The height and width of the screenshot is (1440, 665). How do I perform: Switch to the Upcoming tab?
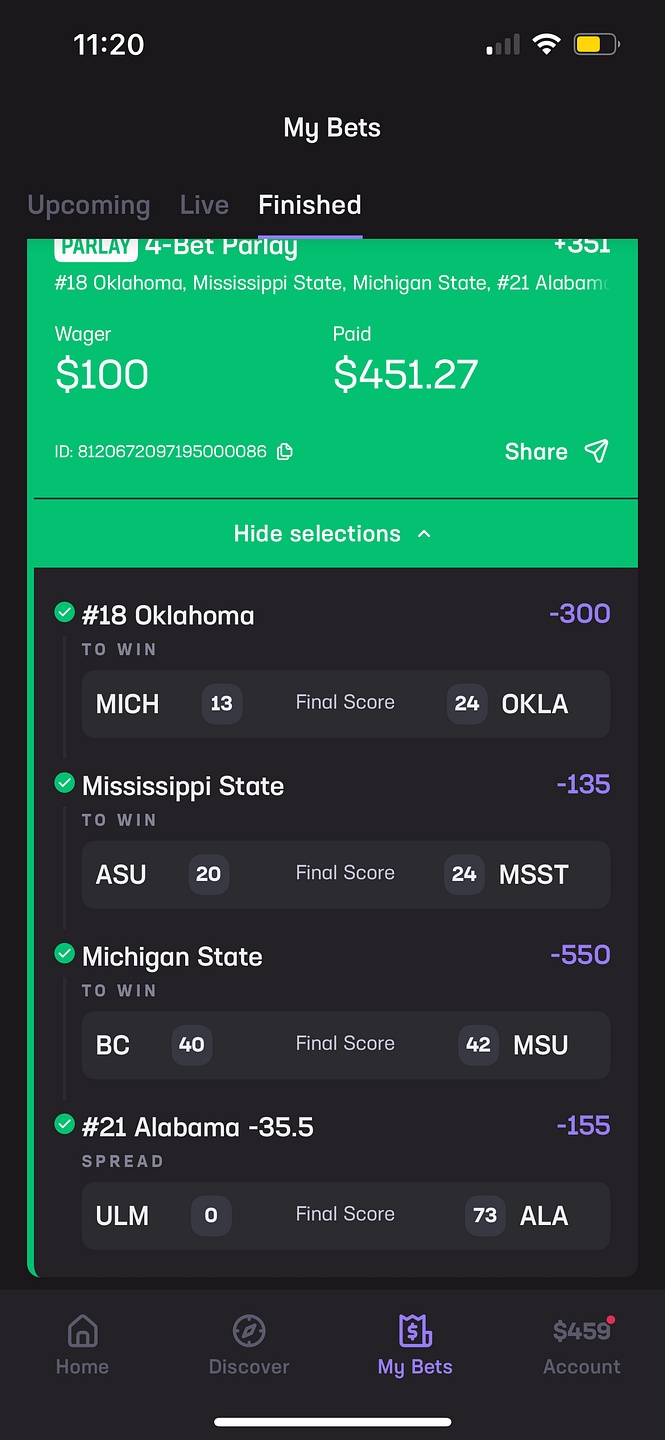(x=89, y=205)
